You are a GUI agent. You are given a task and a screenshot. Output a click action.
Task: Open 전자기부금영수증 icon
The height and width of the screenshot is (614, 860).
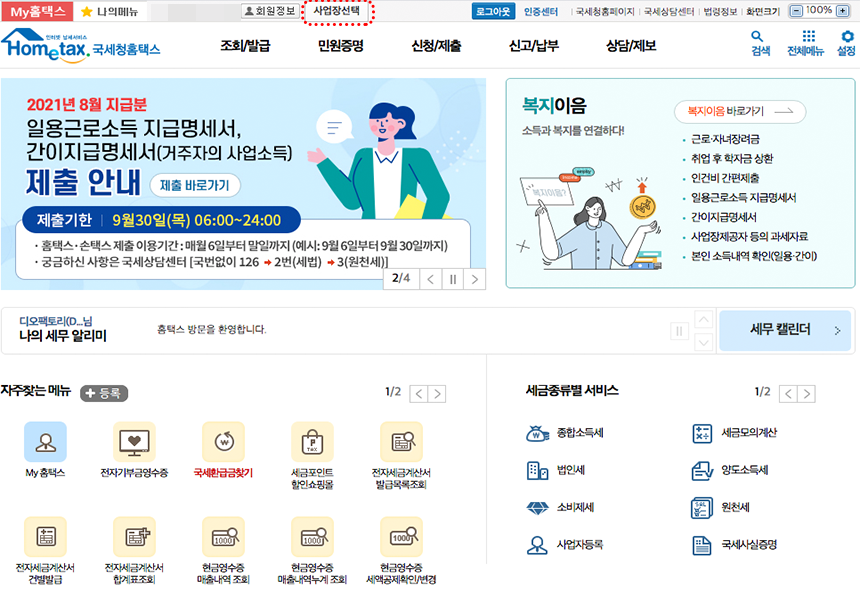point(134,442)
